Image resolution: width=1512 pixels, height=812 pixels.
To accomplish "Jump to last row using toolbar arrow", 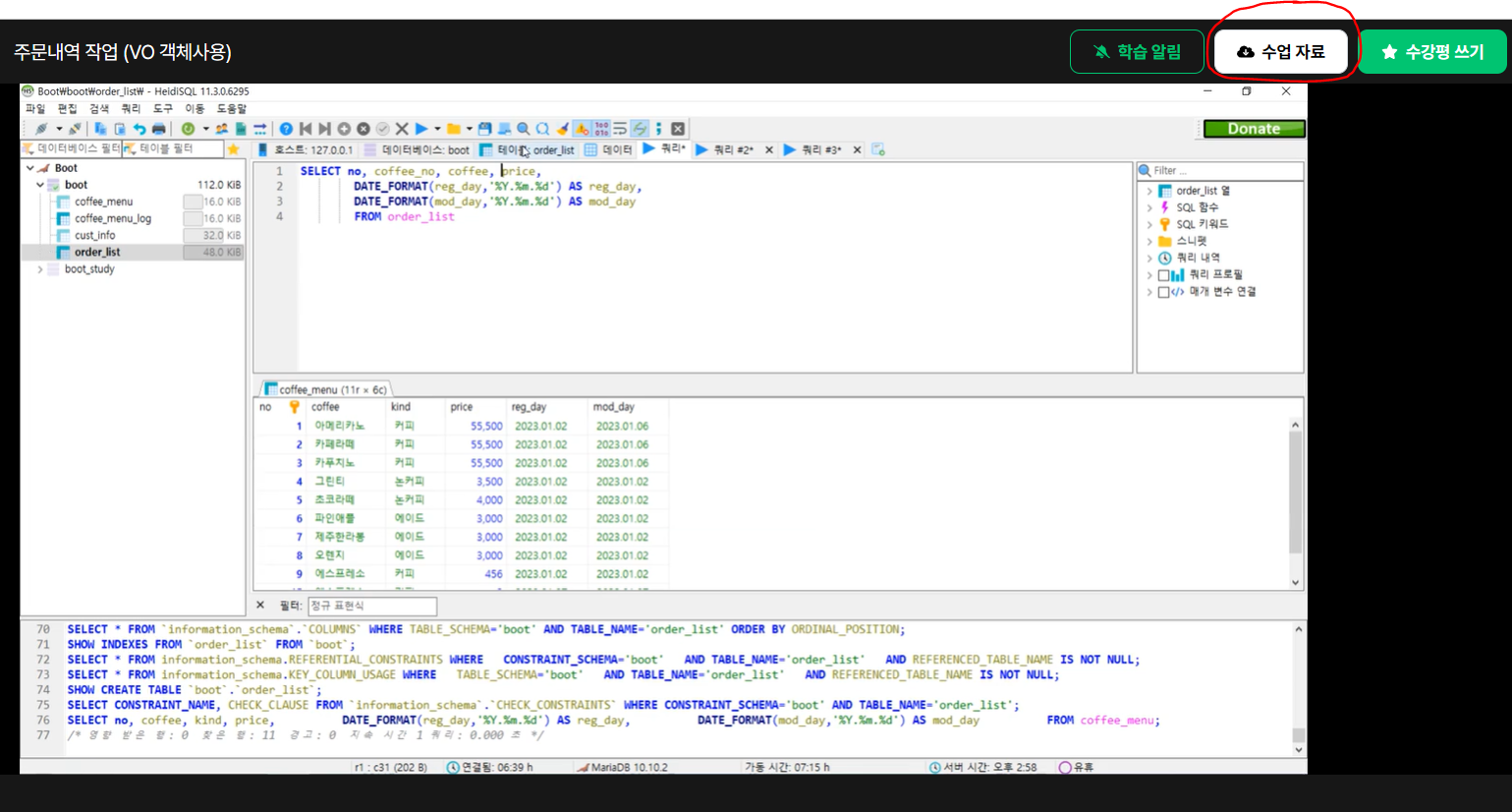I will pyautogui.click(x=324, y=129).
